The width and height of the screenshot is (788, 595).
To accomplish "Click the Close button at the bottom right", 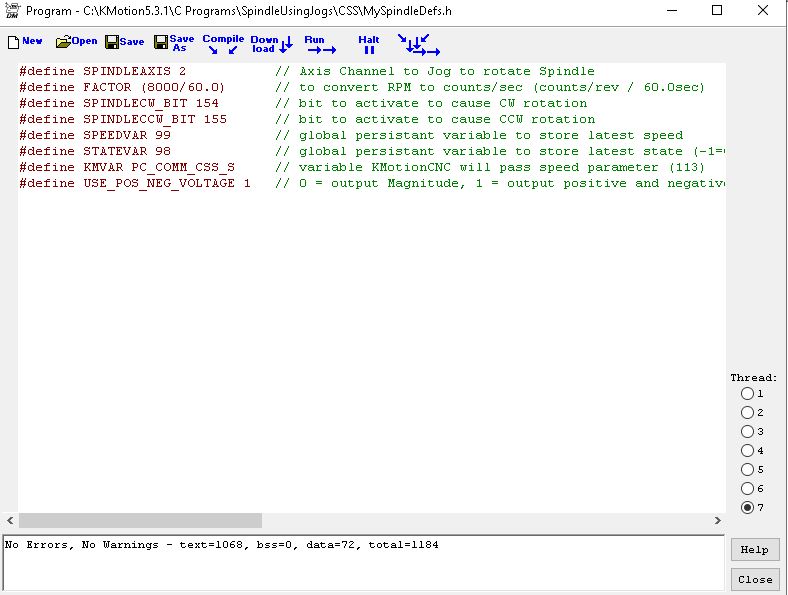I will [x=755, y=579].
